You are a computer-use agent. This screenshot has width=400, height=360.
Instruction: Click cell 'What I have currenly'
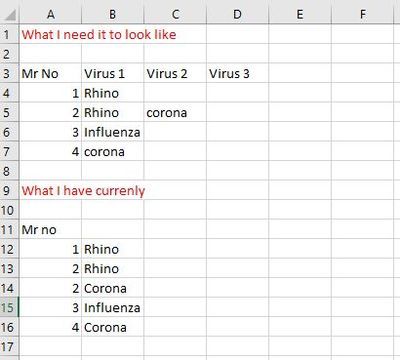(83, 190)
